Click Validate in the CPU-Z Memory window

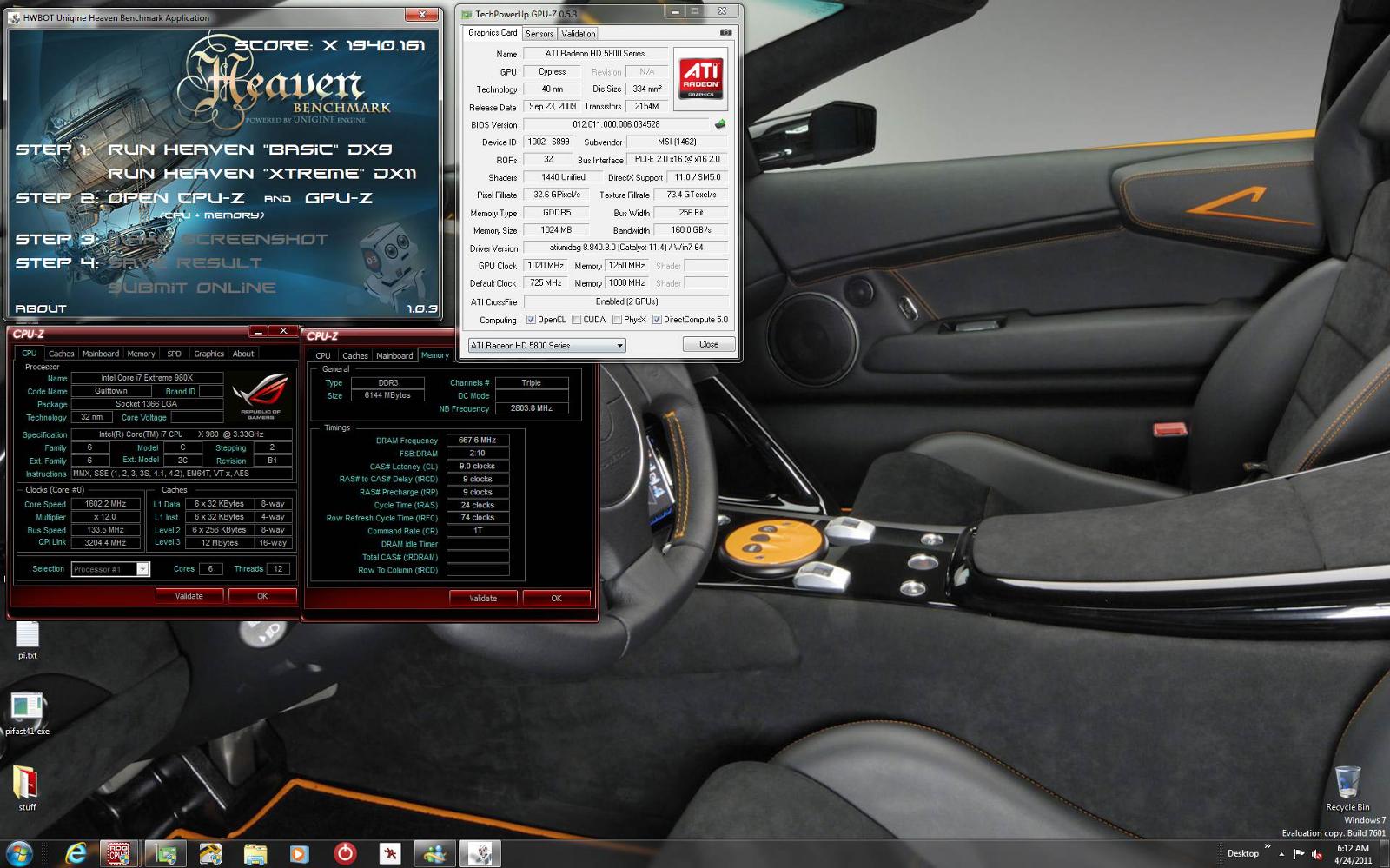point(483,598)
